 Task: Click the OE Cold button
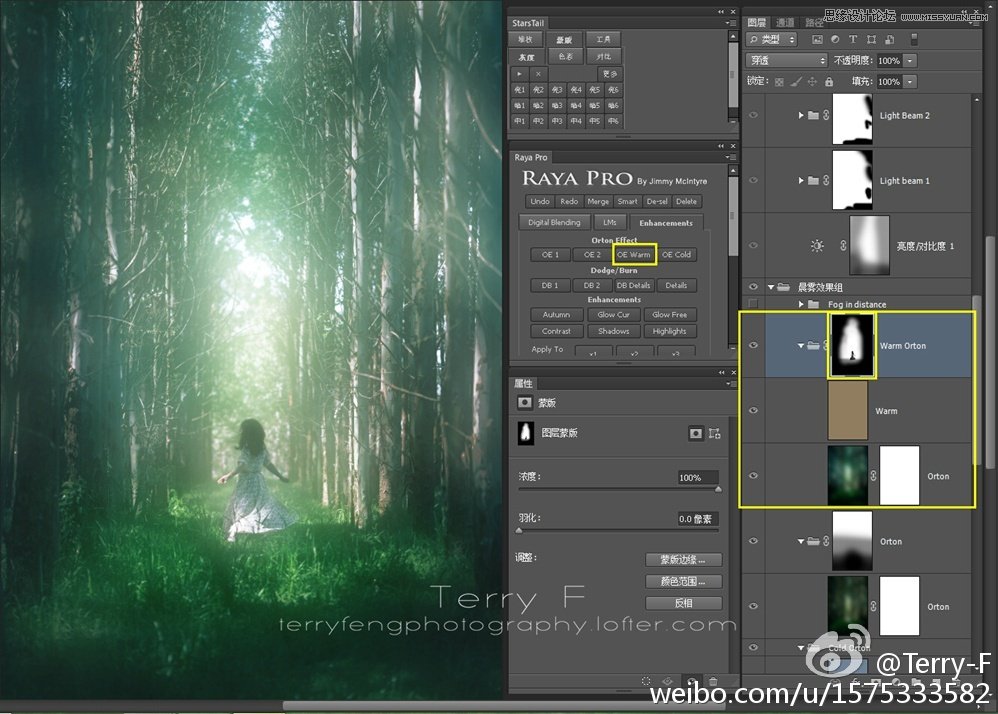676,255
